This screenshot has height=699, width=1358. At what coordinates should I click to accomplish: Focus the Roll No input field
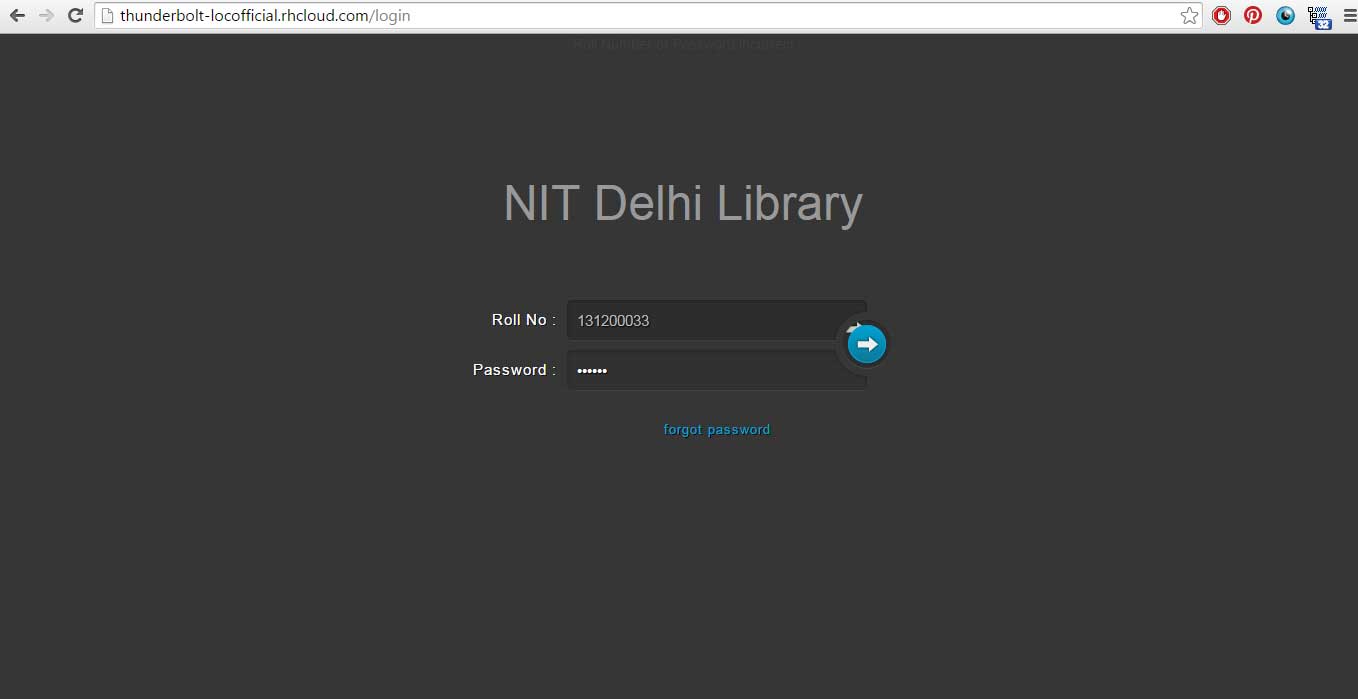pos(716,320)
